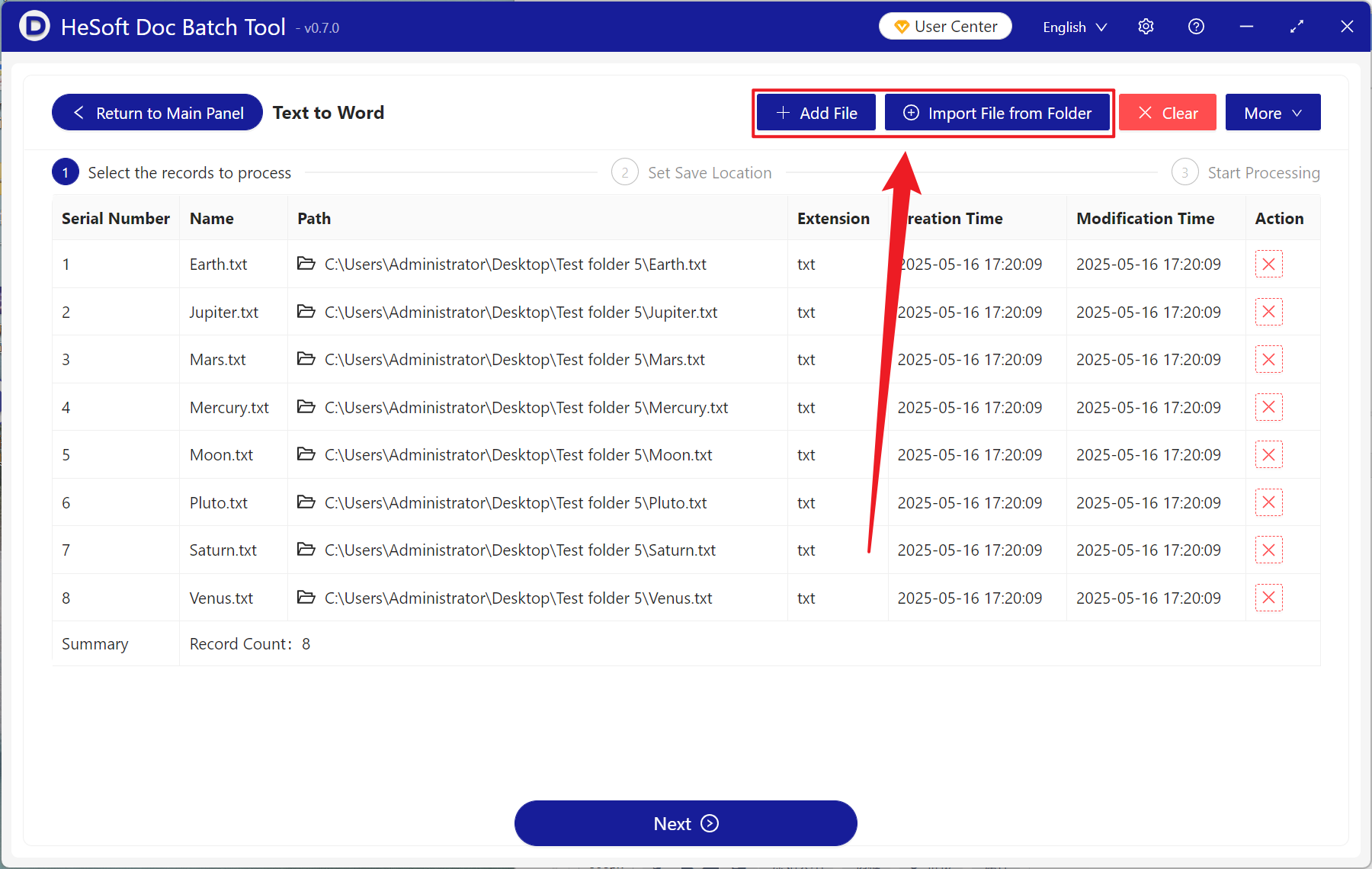Minimize the HeSoft window

coord(1246,27)
